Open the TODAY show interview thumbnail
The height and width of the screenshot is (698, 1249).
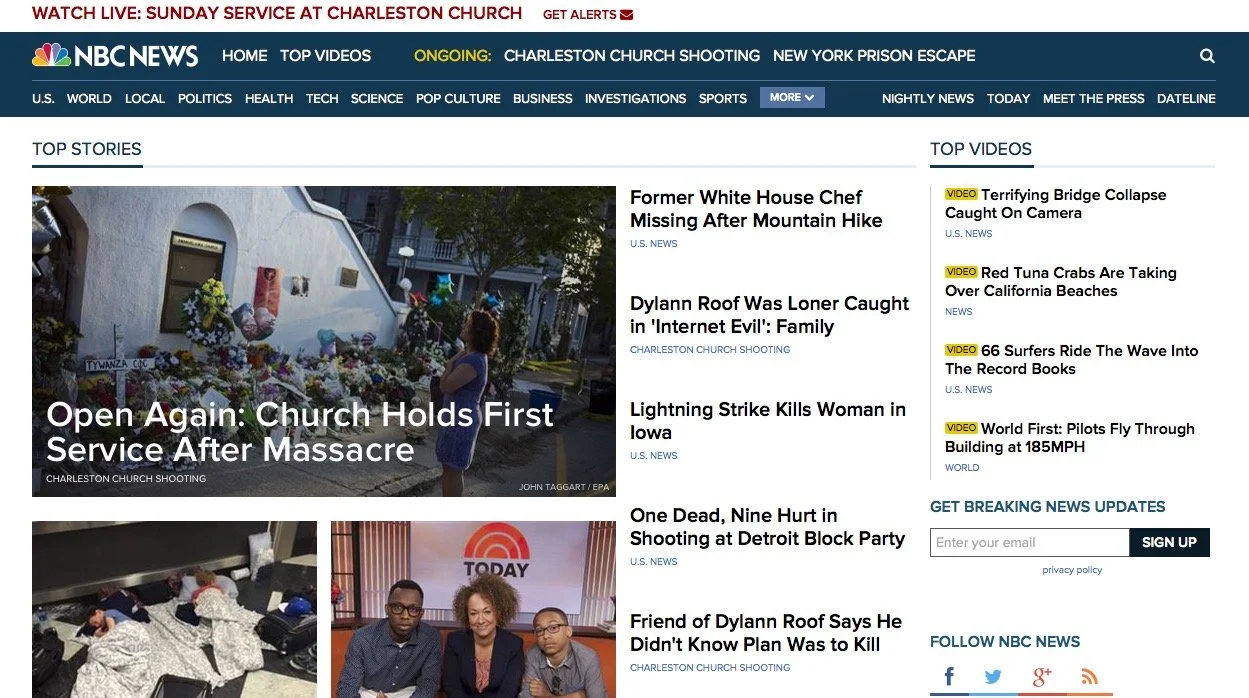[473, 609]
